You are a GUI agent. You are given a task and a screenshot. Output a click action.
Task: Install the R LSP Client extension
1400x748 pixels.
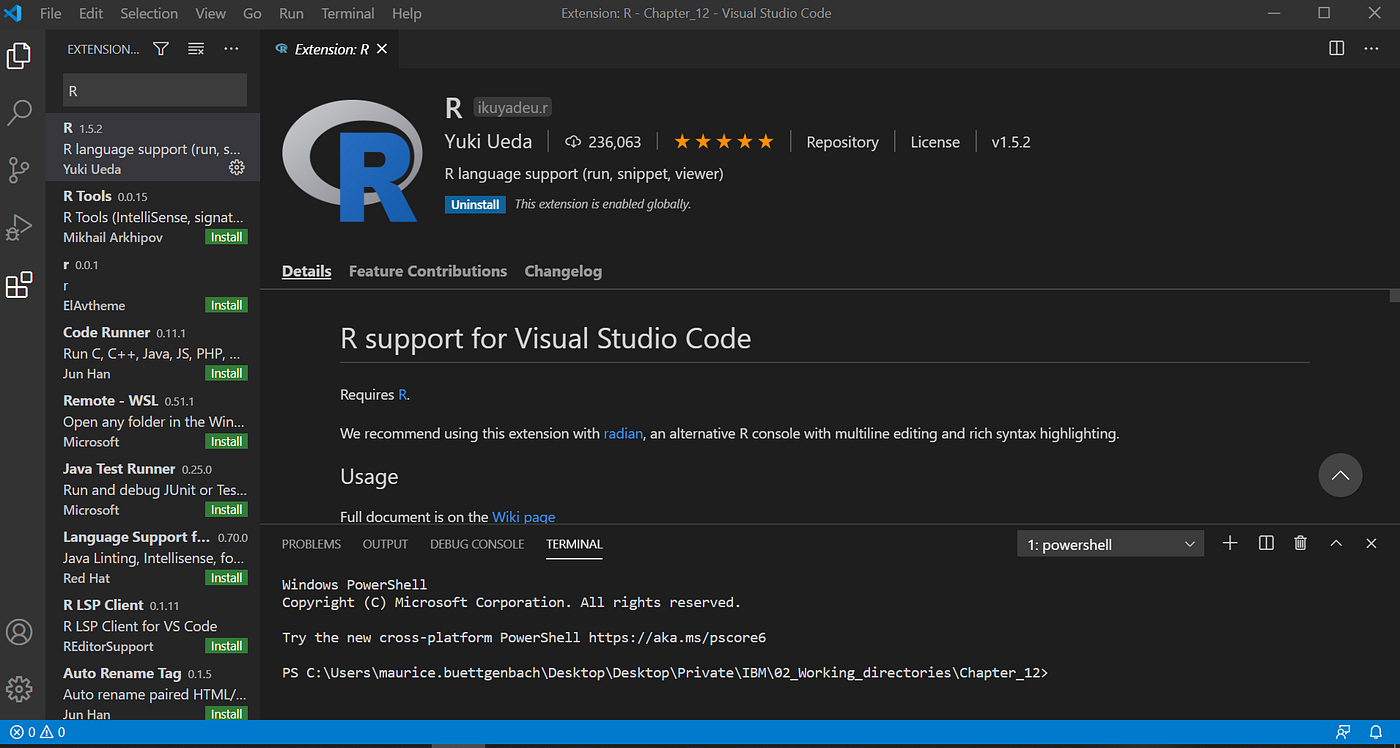tap(227, 646)
